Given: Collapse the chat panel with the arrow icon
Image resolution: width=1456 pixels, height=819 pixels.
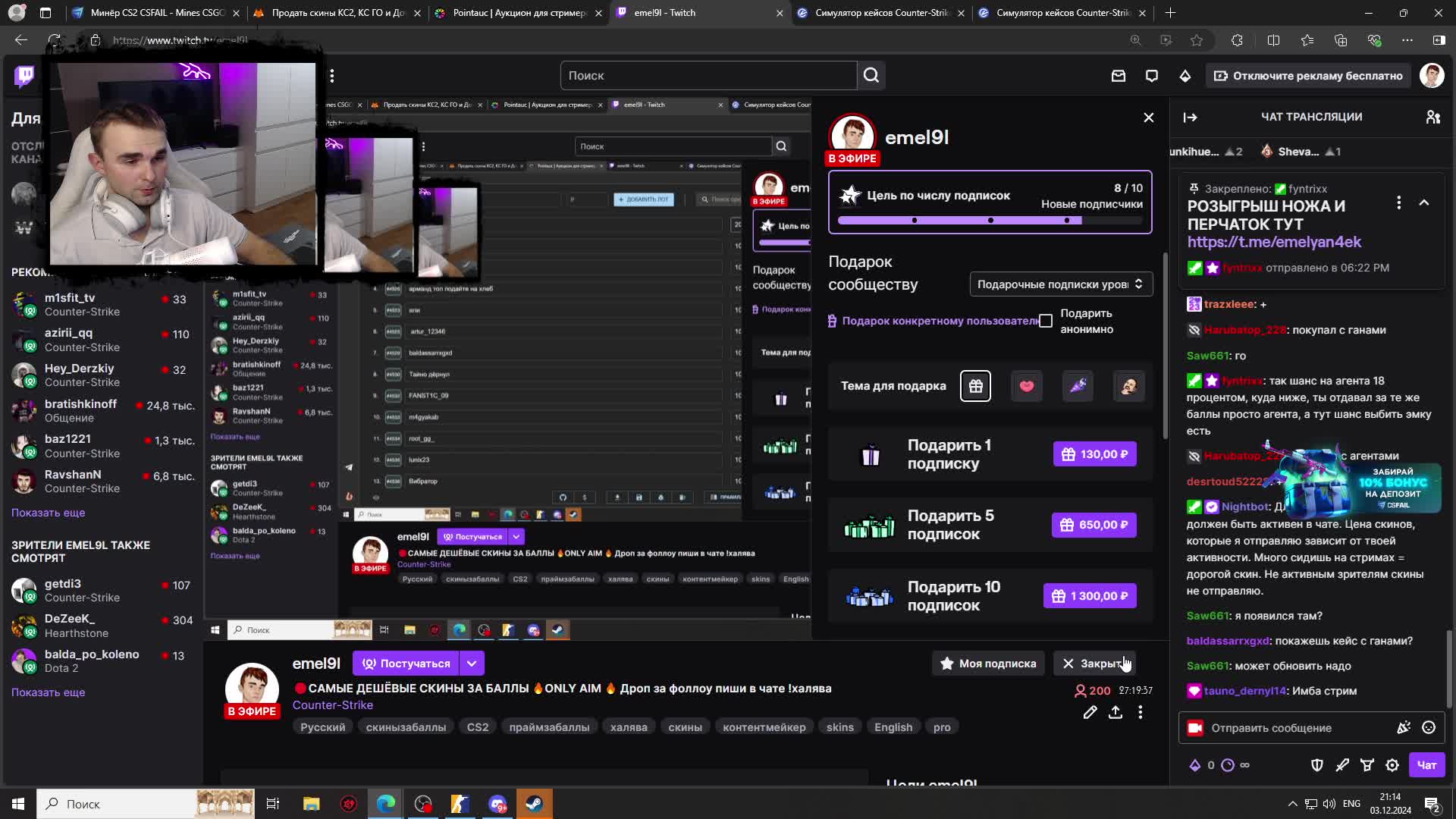Looking at the screenshot, I should point(1190,117).
